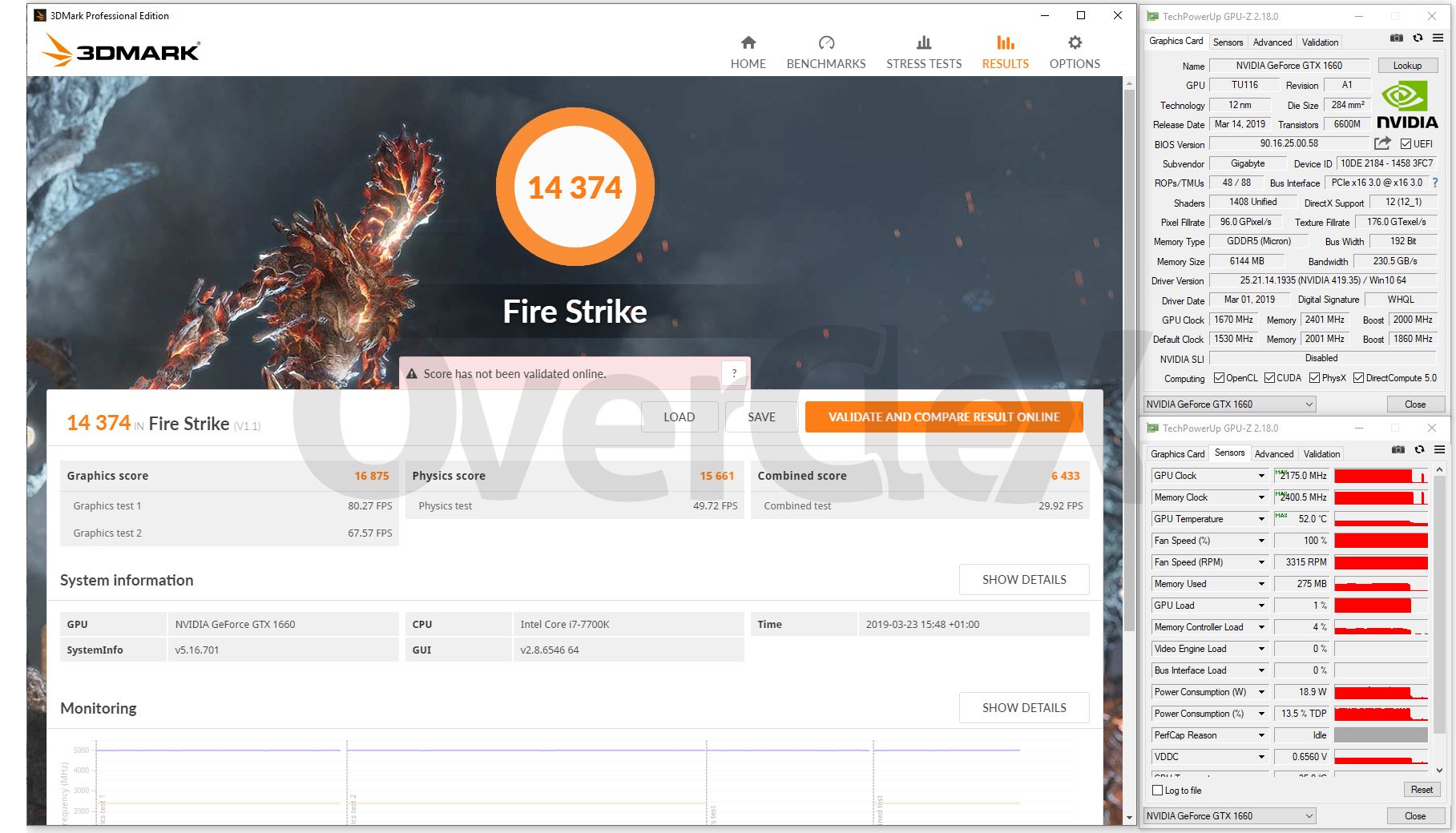Click Validate and Compare Result Online
Image resolution: width=1456 pixels, height=833 pixels.
pos(943,417)
